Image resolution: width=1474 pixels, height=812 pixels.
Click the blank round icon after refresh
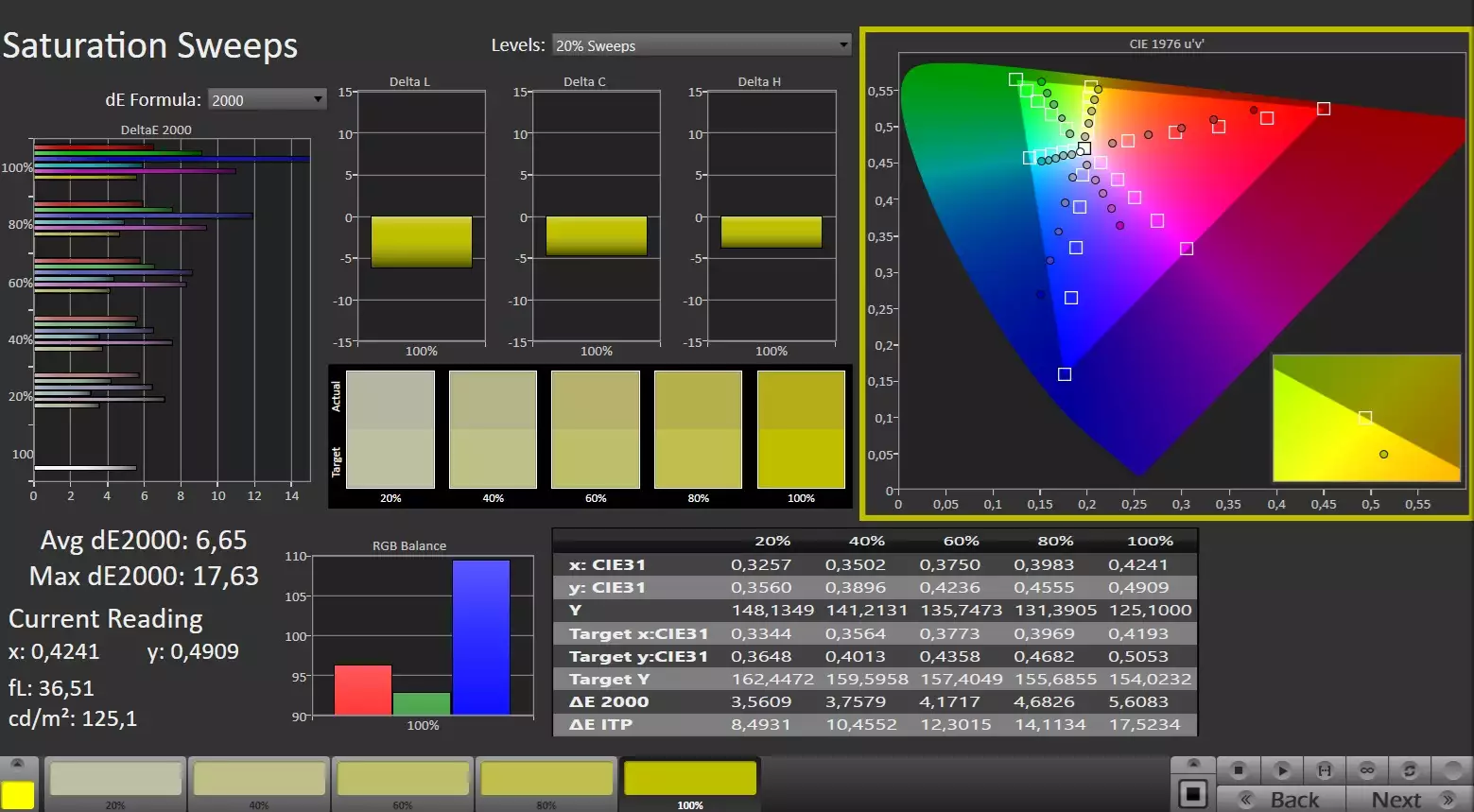tap(1452, 770)
